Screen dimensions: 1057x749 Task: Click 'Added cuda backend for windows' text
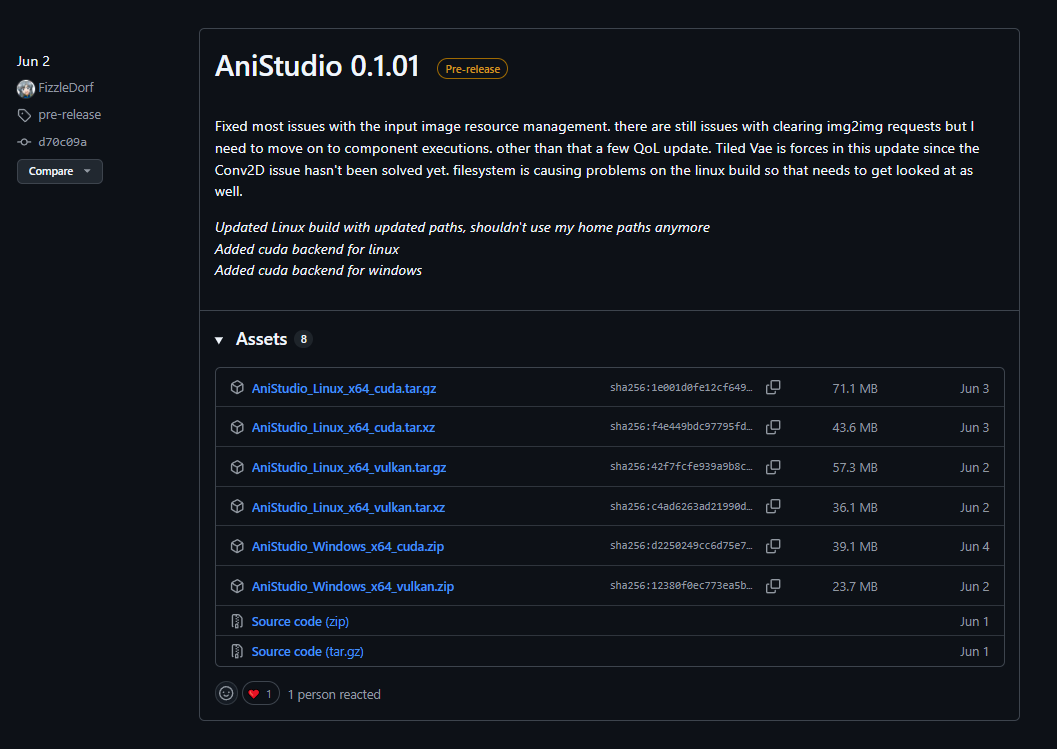click(x=318, y=270)
